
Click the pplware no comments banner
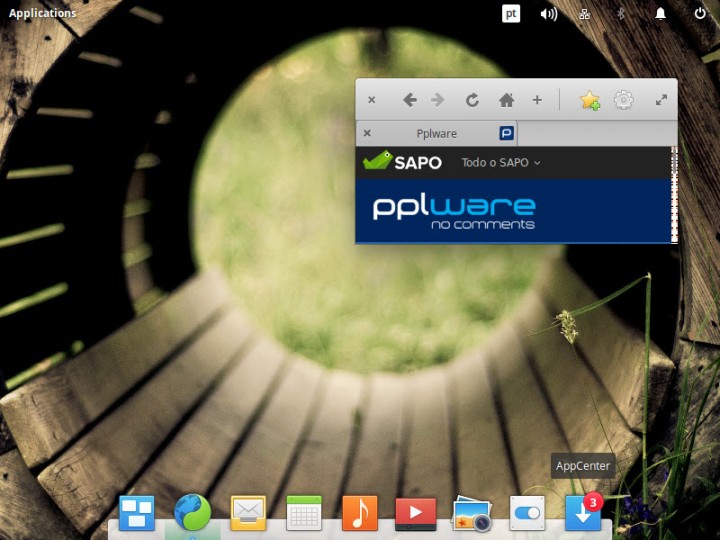coord(454,212)
